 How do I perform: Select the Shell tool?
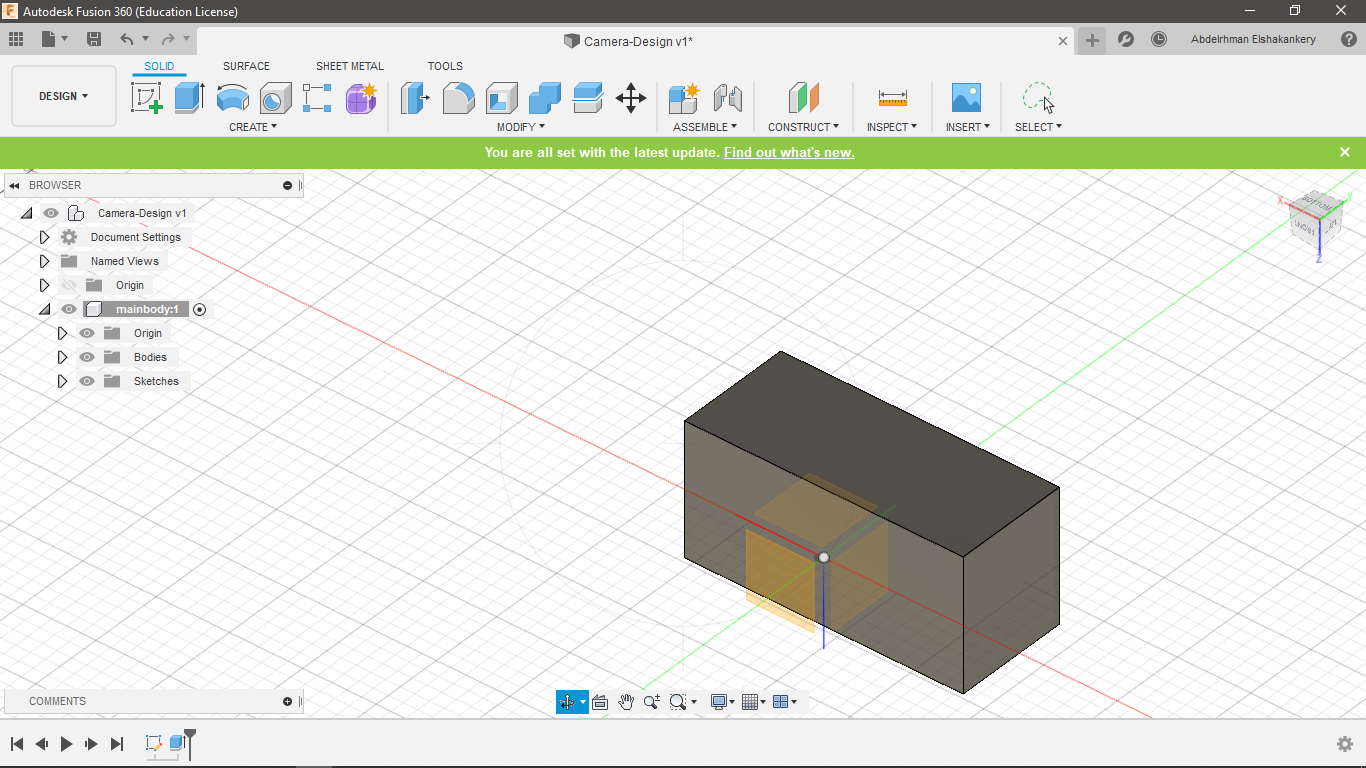pos(502,98)
